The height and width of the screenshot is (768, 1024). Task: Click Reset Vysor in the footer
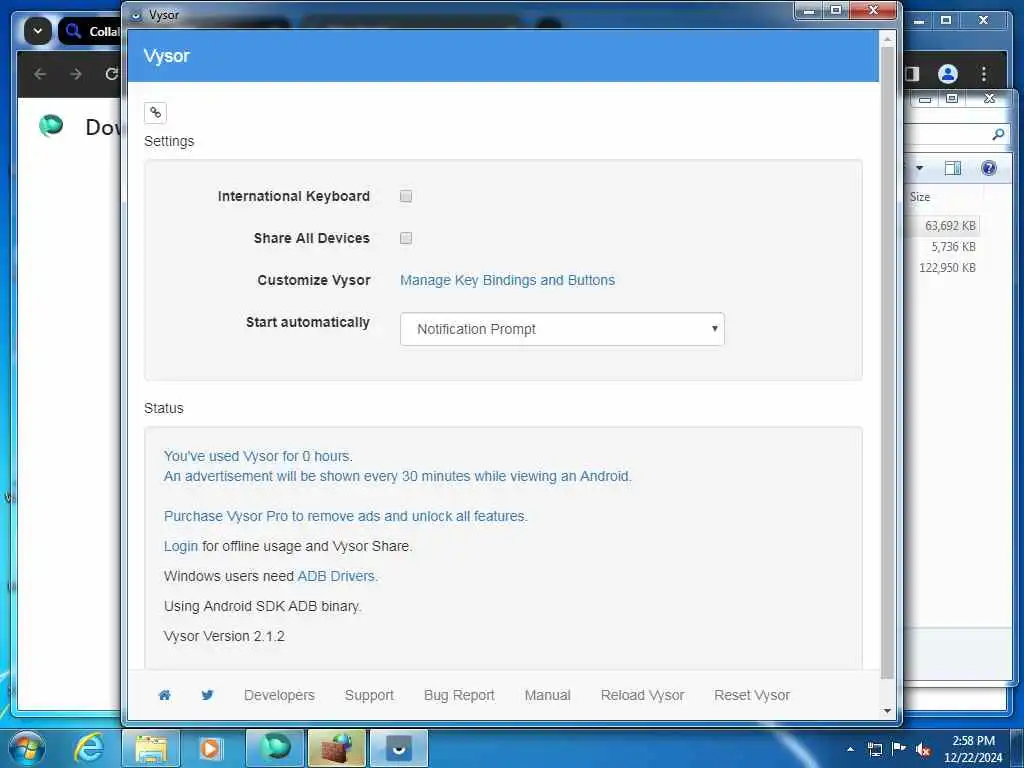coord(752,695)
